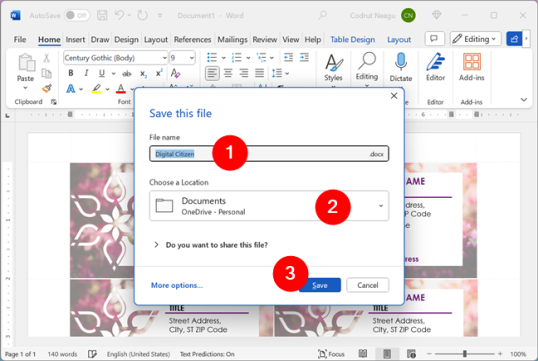This screenshot has height=361, width=538.
Task: Close the Save this file dialog
Action: coord(394,96)
